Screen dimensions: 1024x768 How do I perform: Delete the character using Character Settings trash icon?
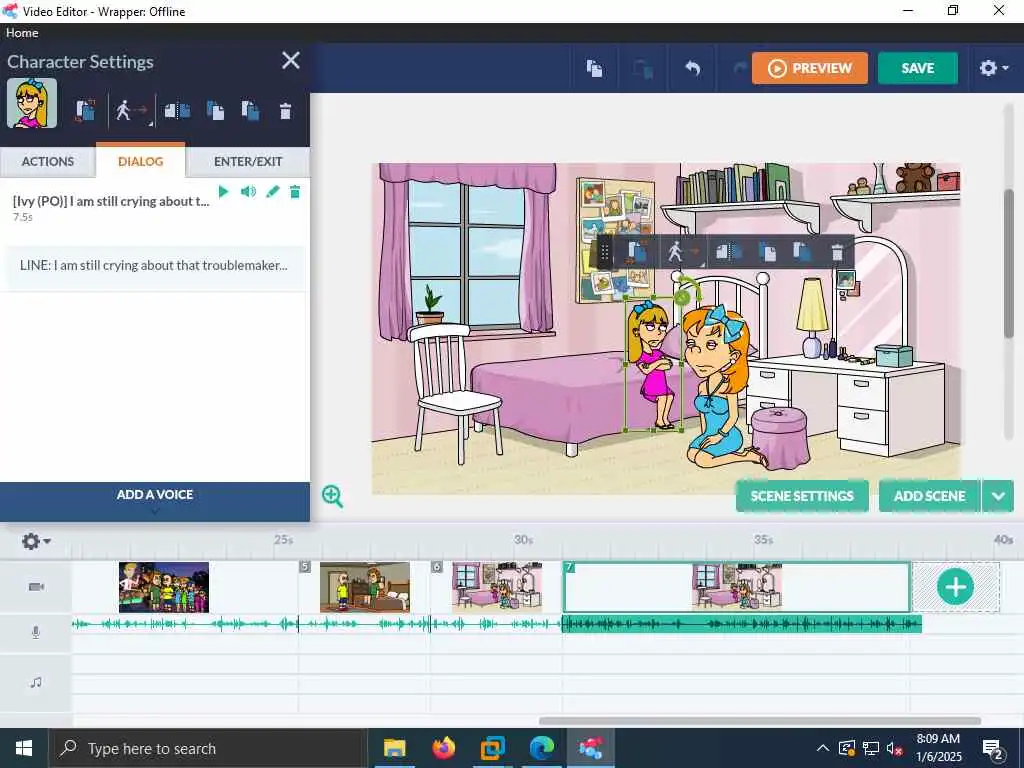285,111
